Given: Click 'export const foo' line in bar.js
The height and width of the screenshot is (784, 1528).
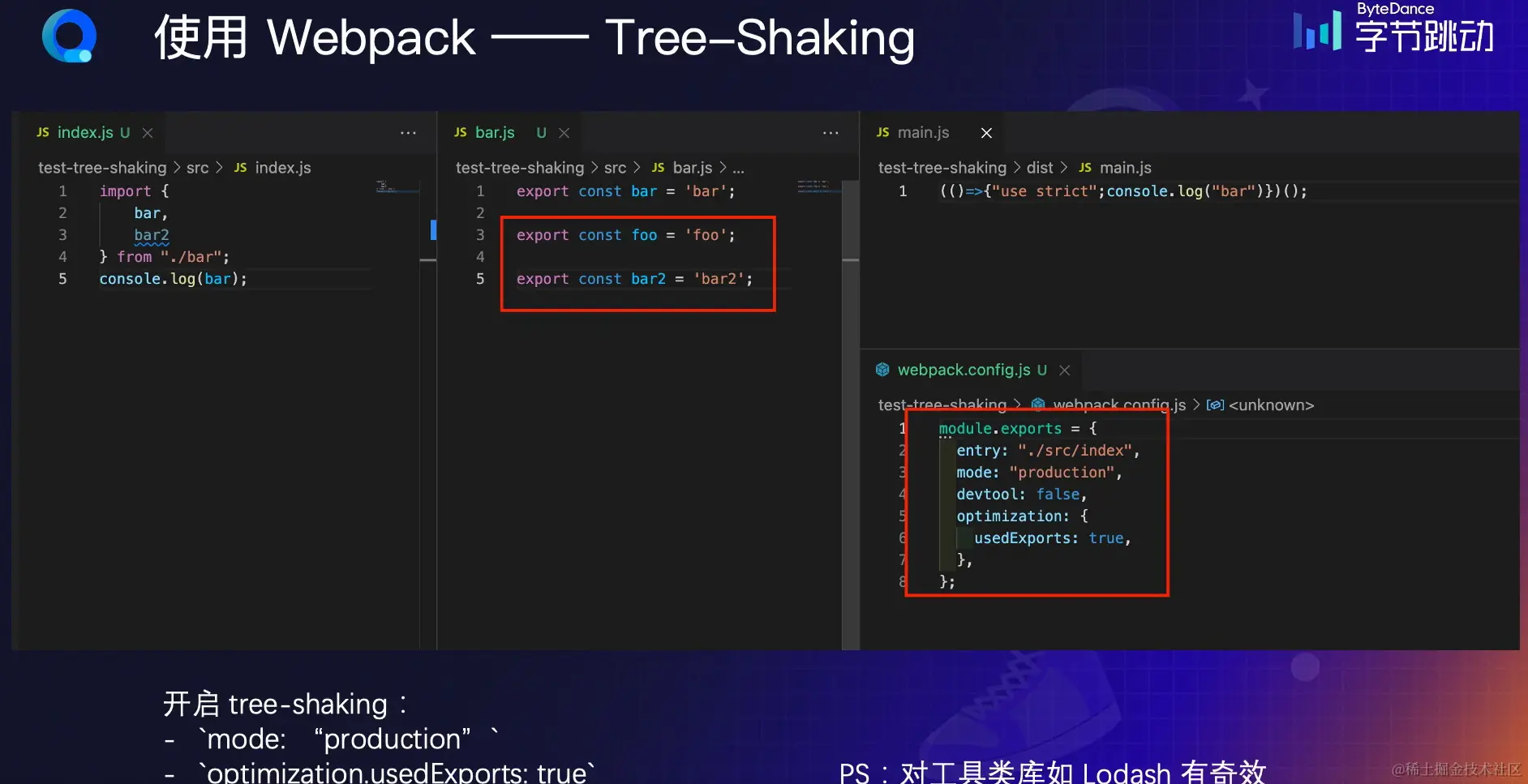Looking at the screenshot, I should tap(626, 235).
